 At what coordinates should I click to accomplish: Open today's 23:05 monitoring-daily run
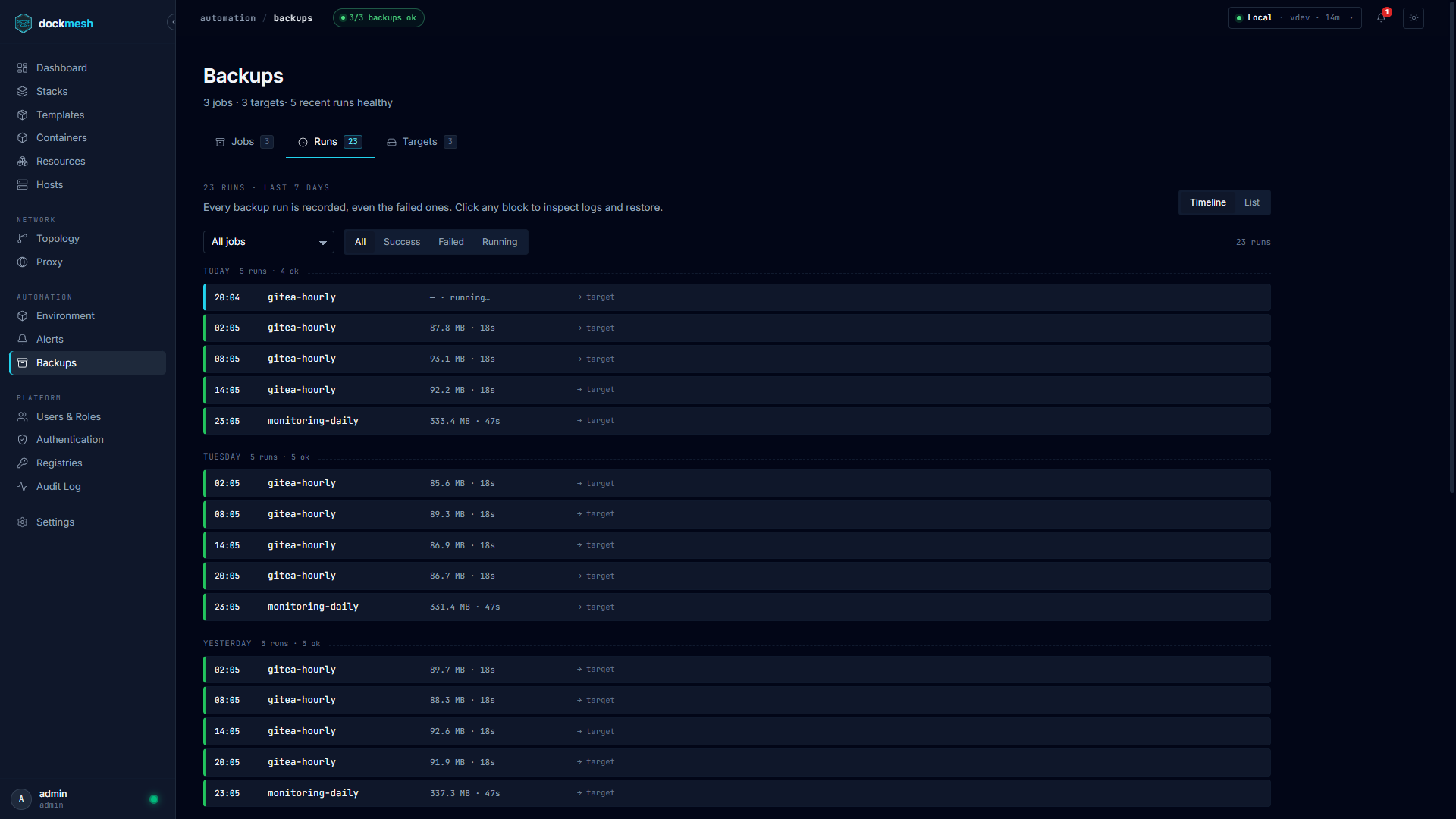tap(737, 421)
